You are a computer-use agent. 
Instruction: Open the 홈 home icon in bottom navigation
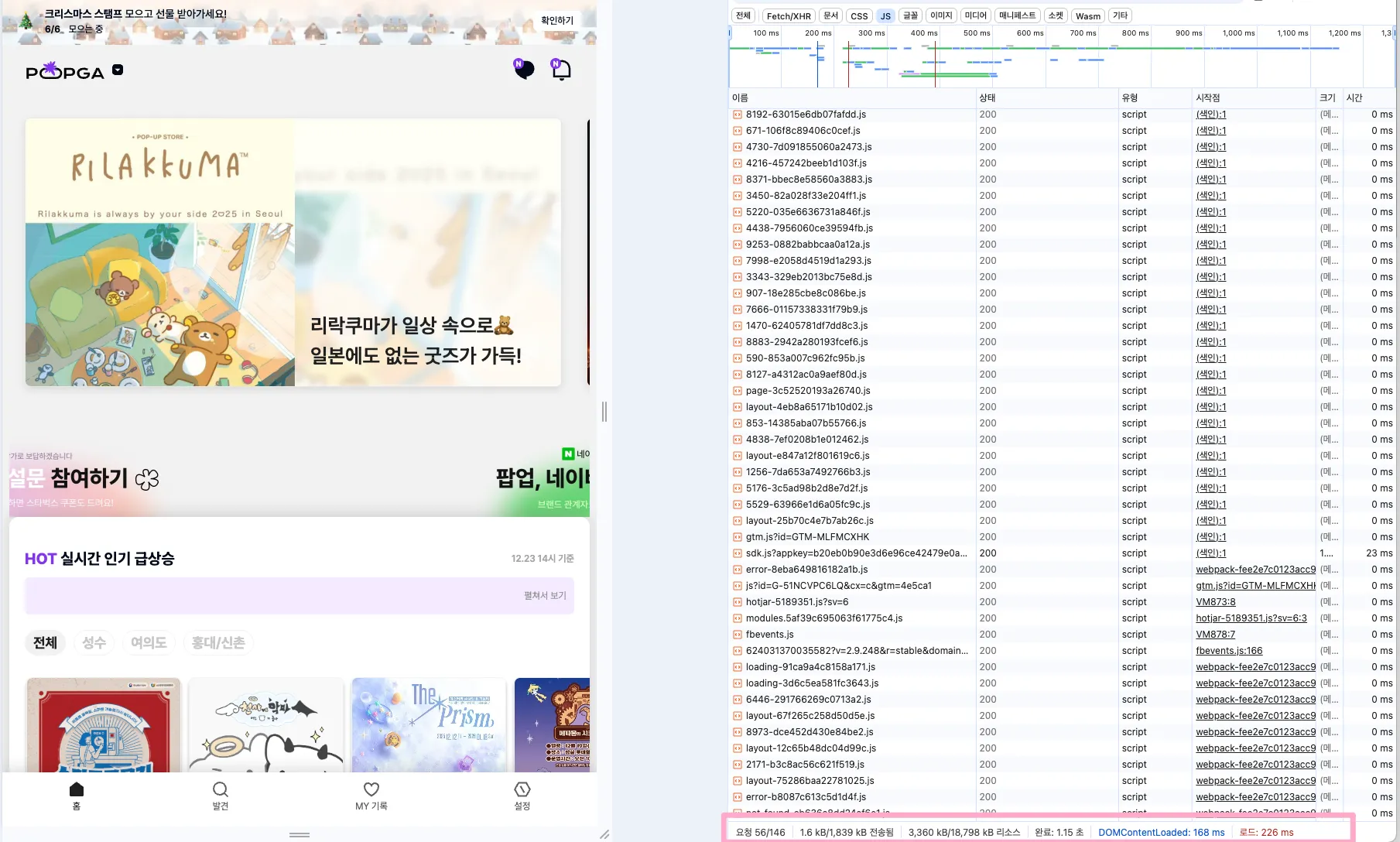coord(76,790)
